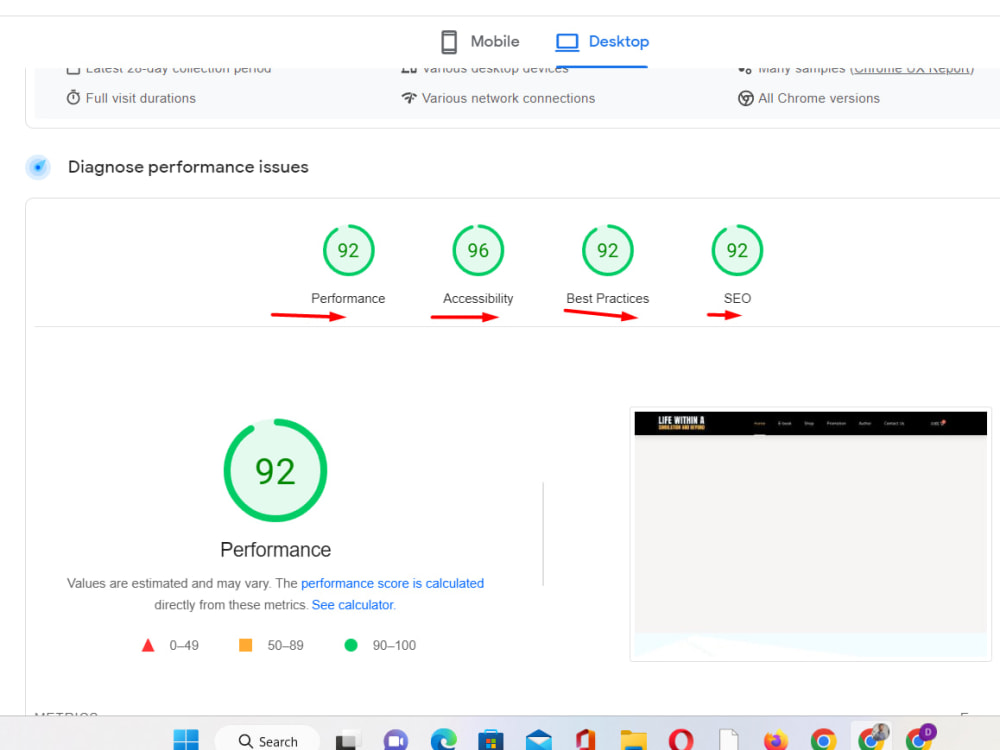Viewport: 1000px width, 750px height.
Task: Click the 'Diagnose performance issues' heading
Action: tap(188, 167)
